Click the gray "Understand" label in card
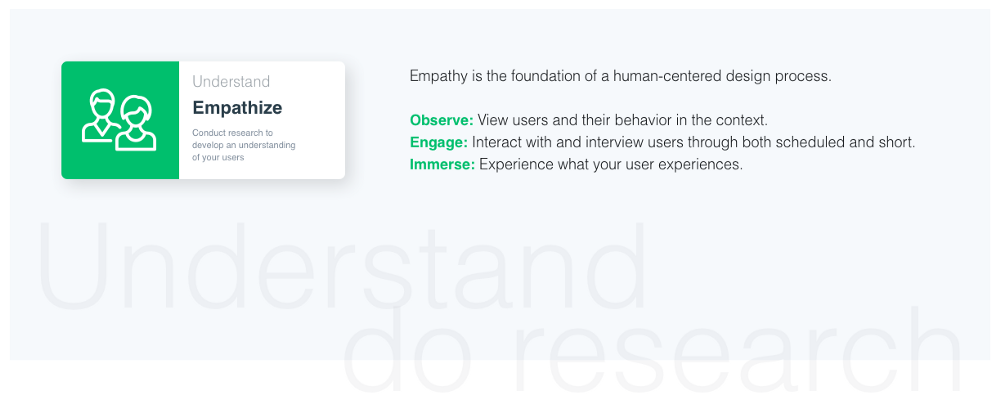 (x=231, y=82)
